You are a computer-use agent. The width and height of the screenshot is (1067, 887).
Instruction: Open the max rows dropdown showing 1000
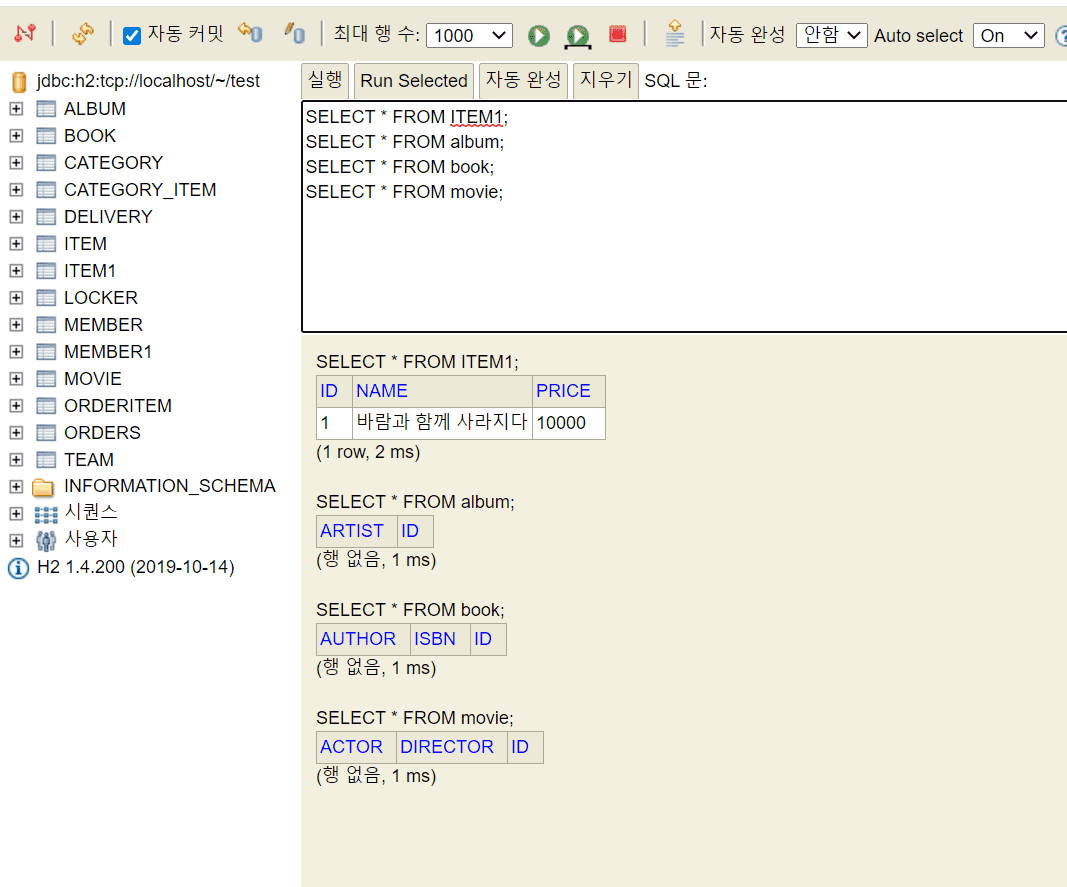click(469, 35)
